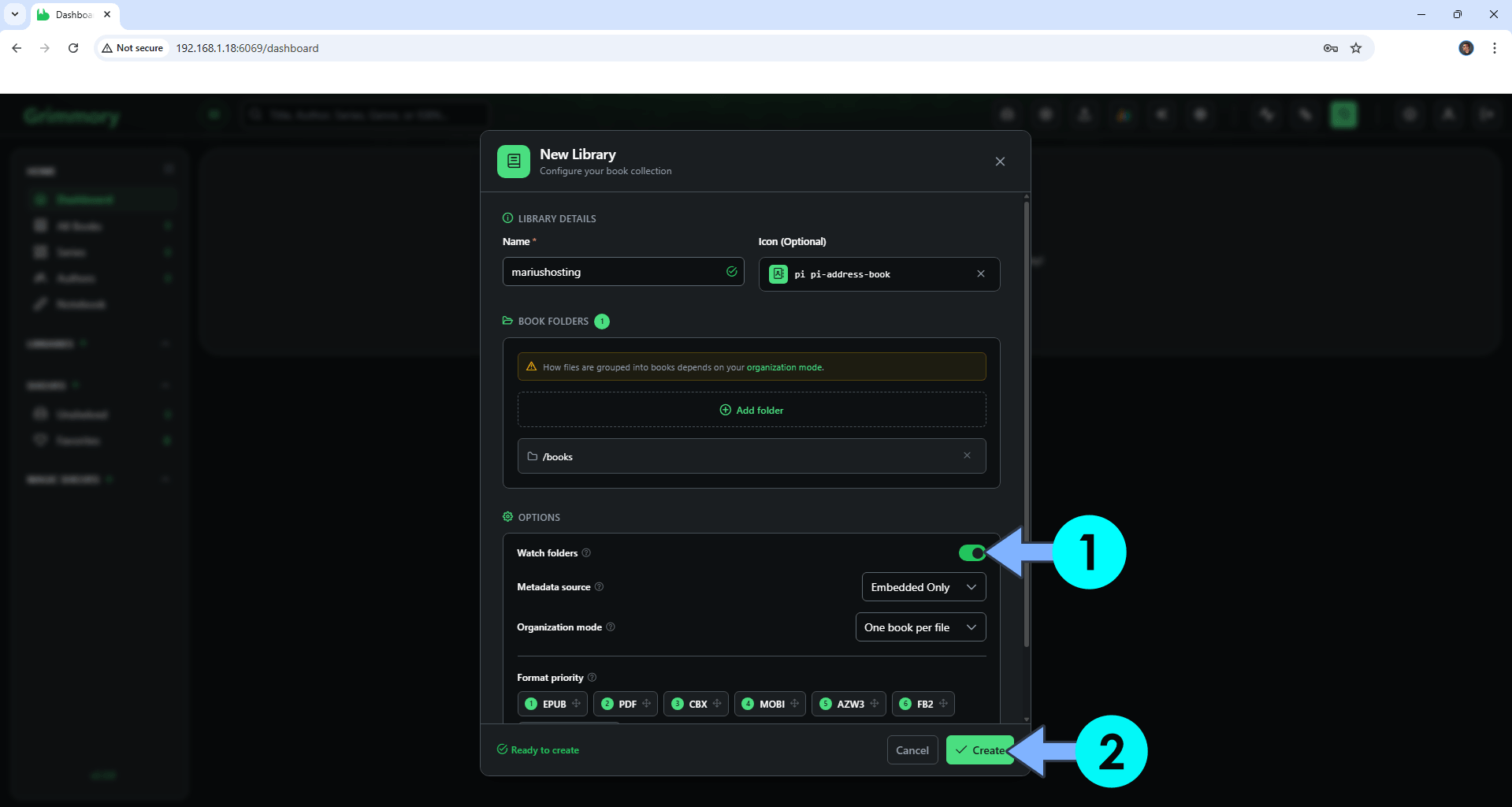Click the Format priority help icon

click(x=590, y=678)
